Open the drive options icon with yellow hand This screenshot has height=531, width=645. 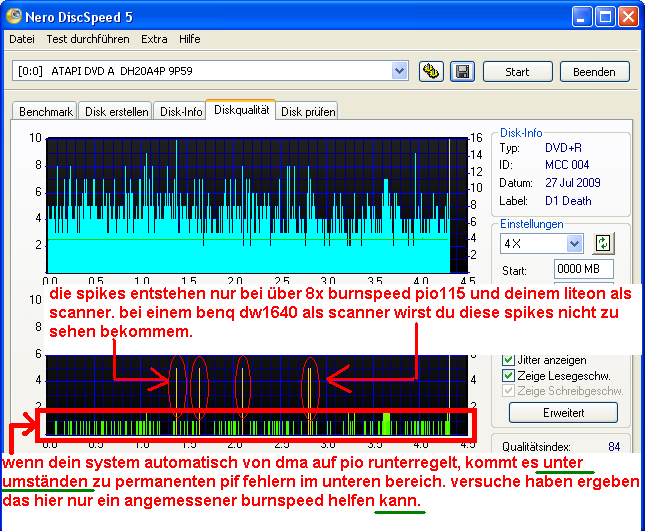(431, 72)
